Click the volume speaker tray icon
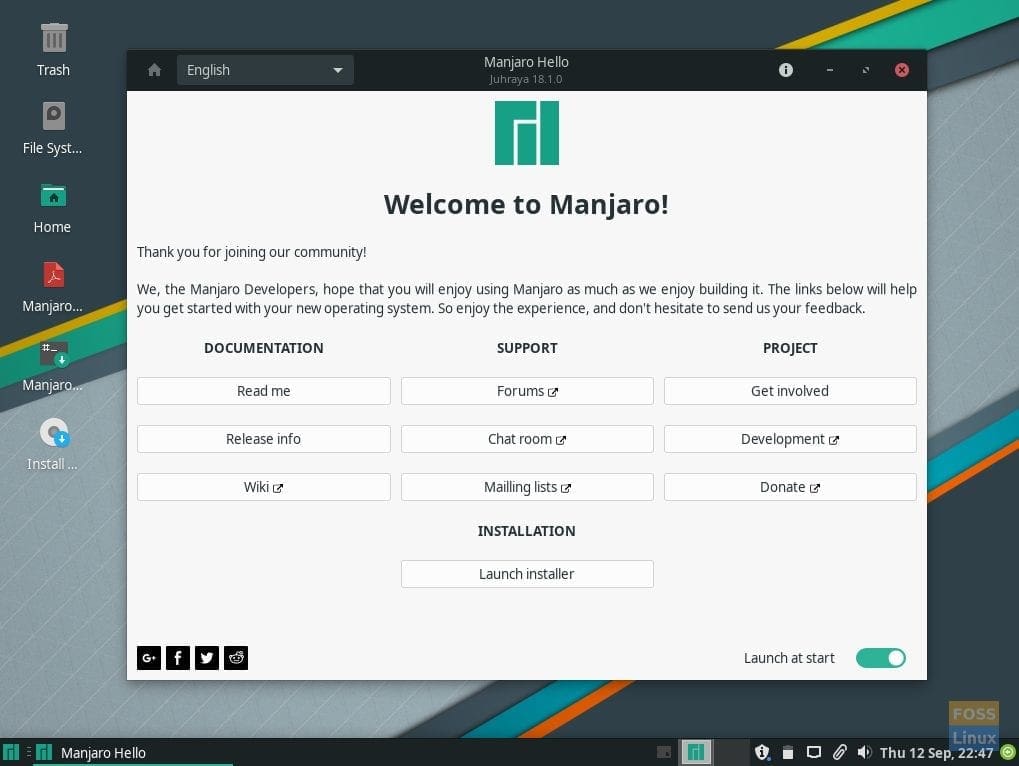 point(864,752)
